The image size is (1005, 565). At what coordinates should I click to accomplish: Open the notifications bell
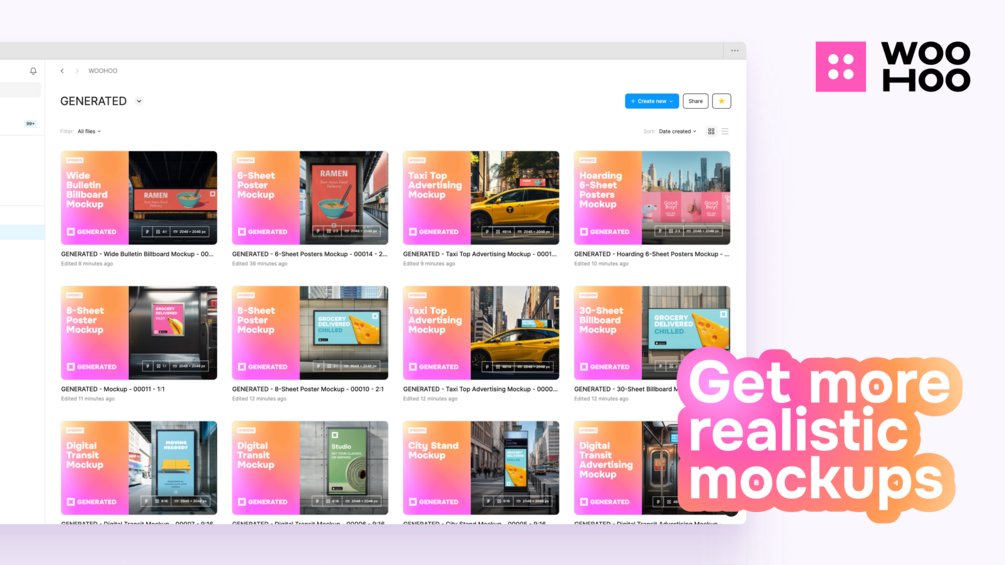33,71
